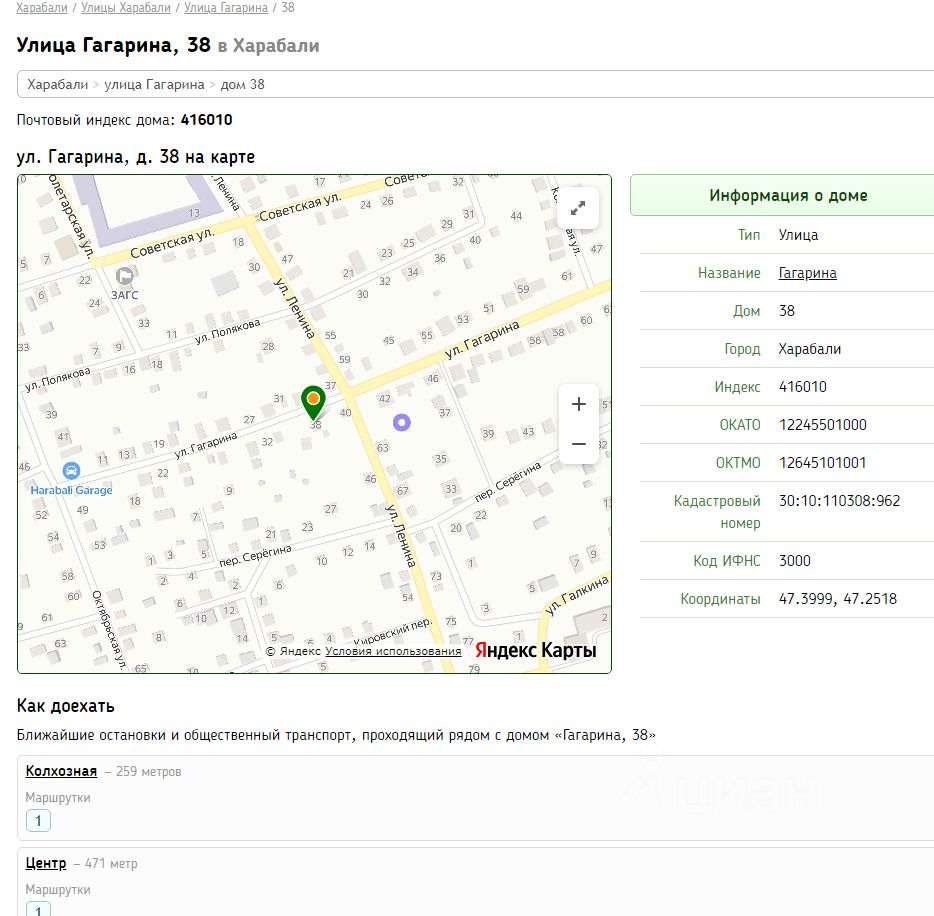
Task: Zoom out on the map
Action: click(x=578, y=444)
